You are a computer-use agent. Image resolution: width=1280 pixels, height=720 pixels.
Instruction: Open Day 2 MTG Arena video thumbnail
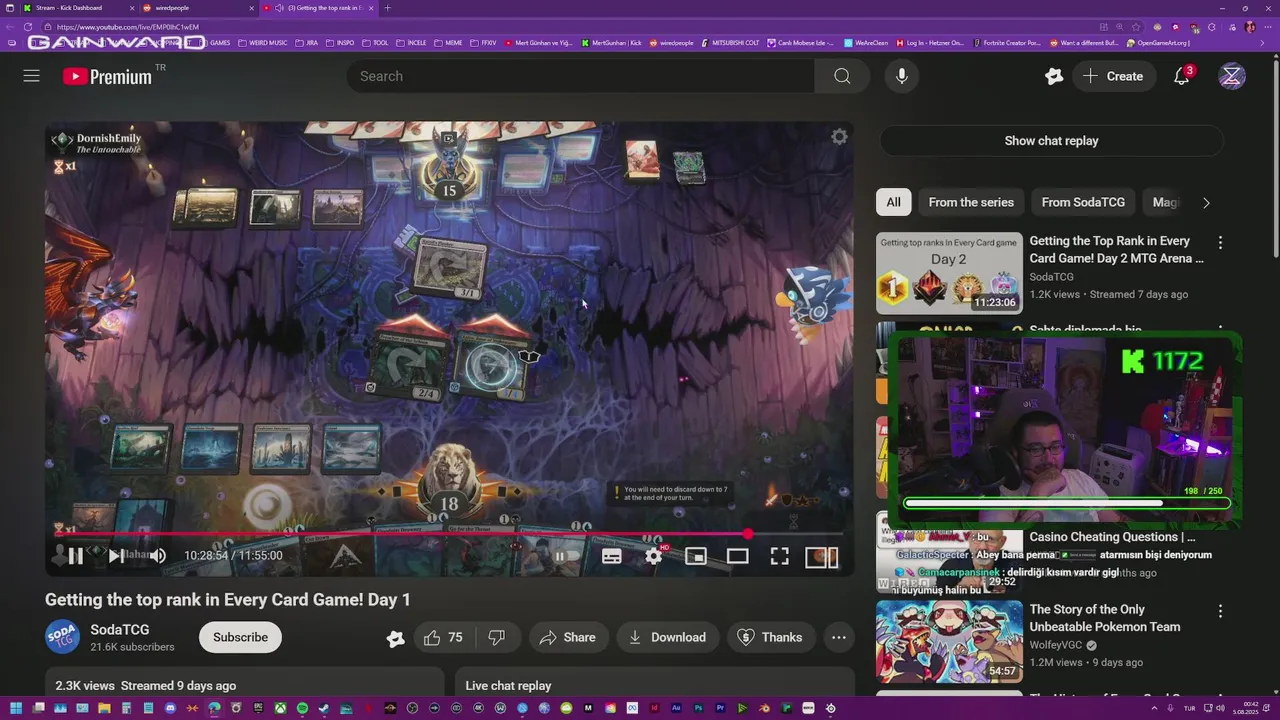(949, 274)
